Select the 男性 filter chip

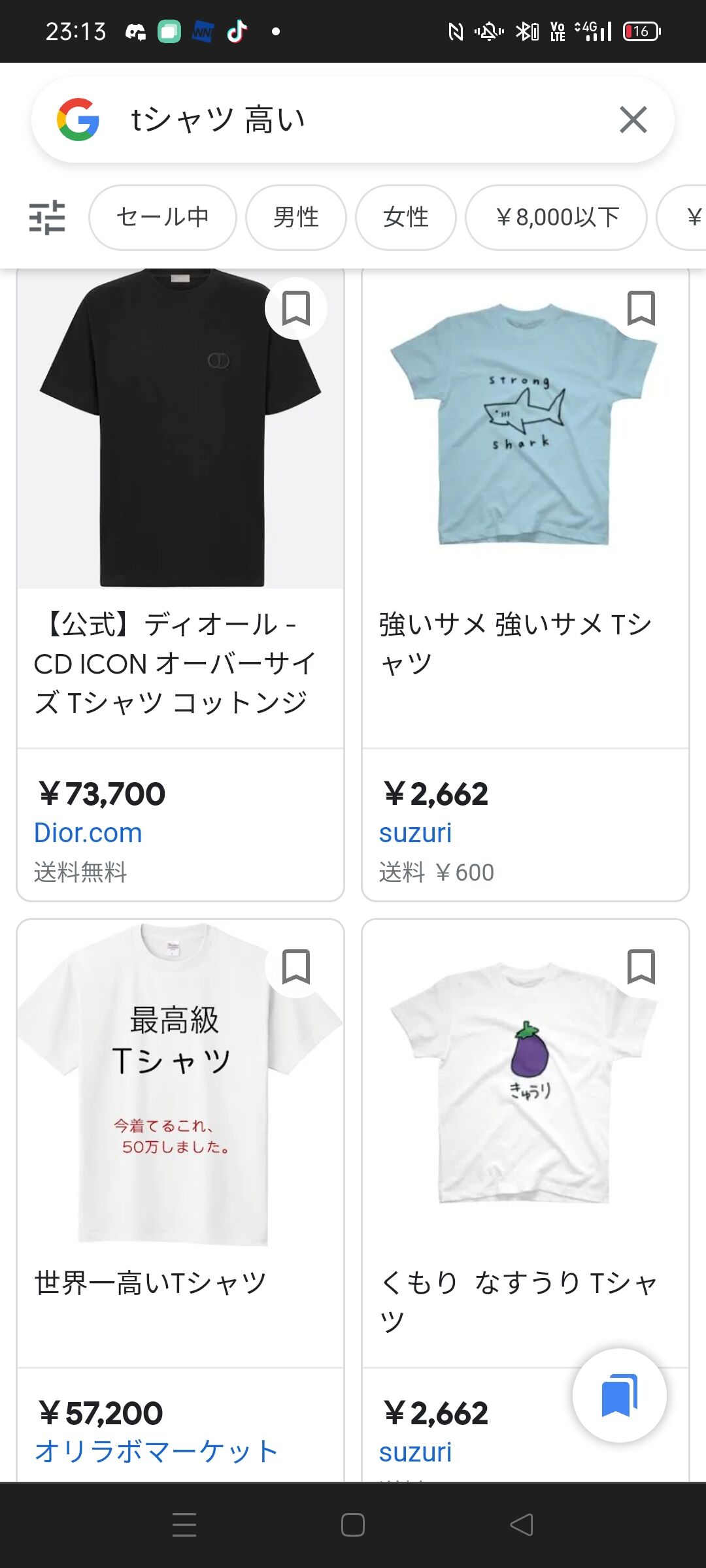tap(296, 217)
